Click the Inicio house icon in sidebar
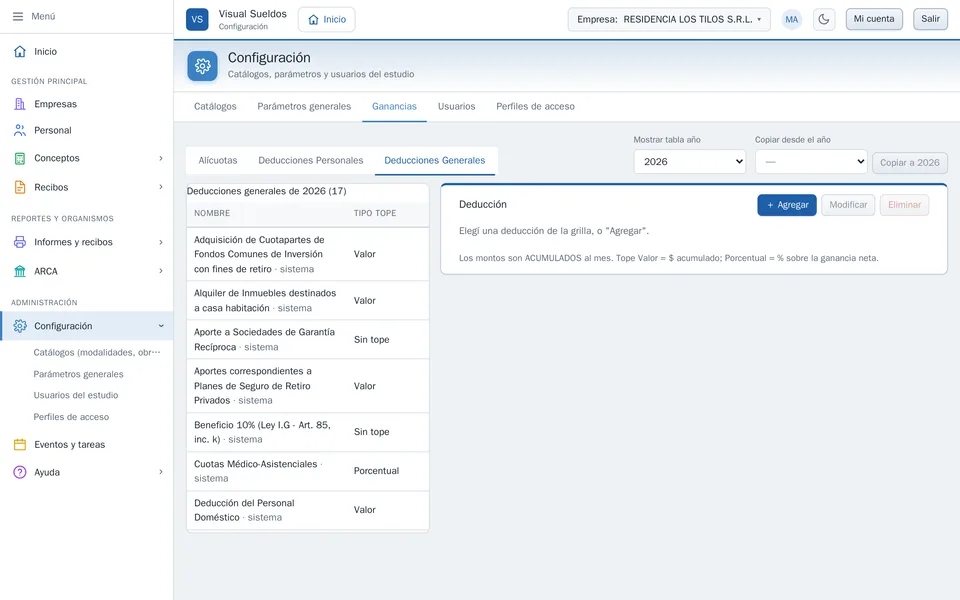 [20, 51]
